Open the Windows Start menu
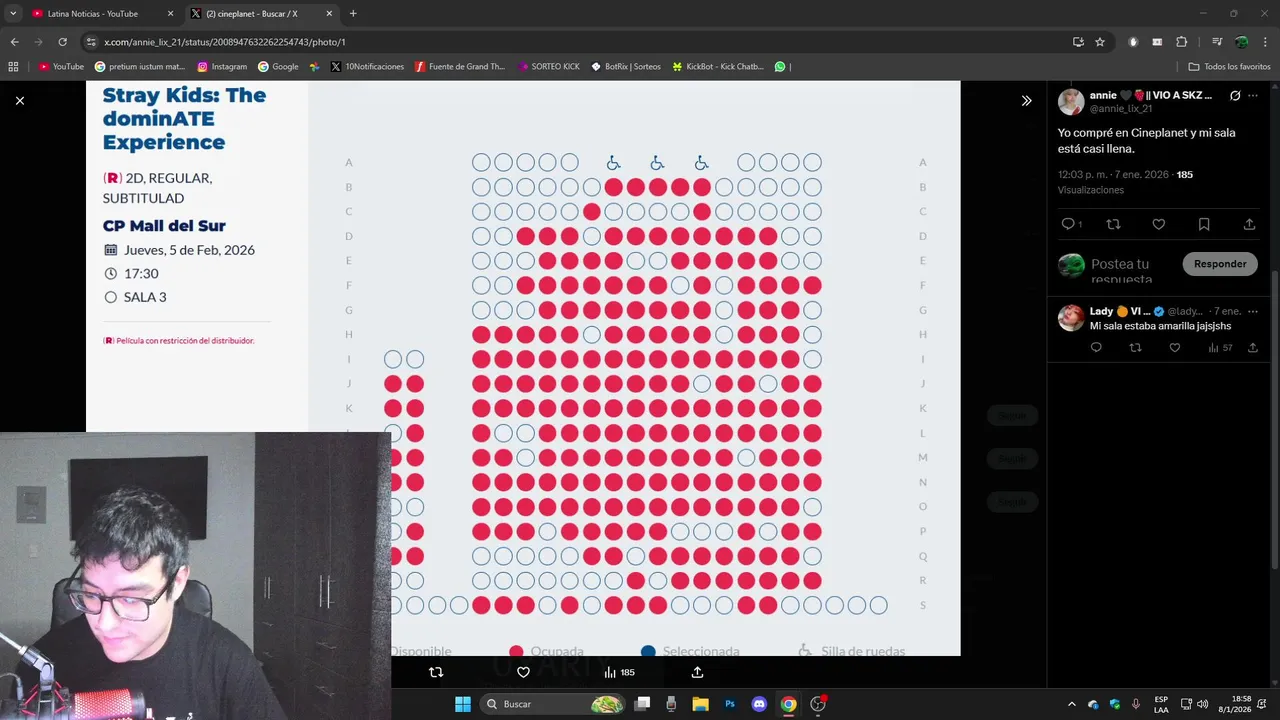This screenshot has width=1280, height=720. click(x=462, y=704)
